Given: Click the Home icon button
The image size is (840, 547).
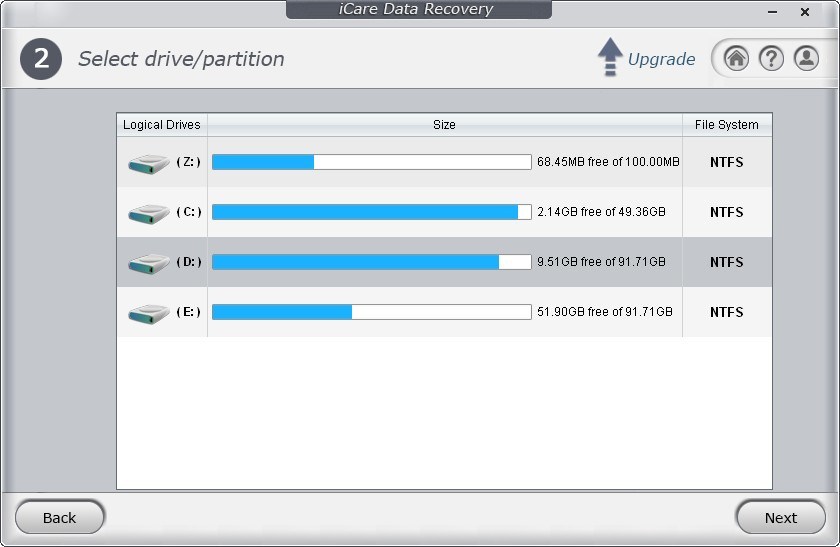Looking at the screenshot, I should [736, 58].
